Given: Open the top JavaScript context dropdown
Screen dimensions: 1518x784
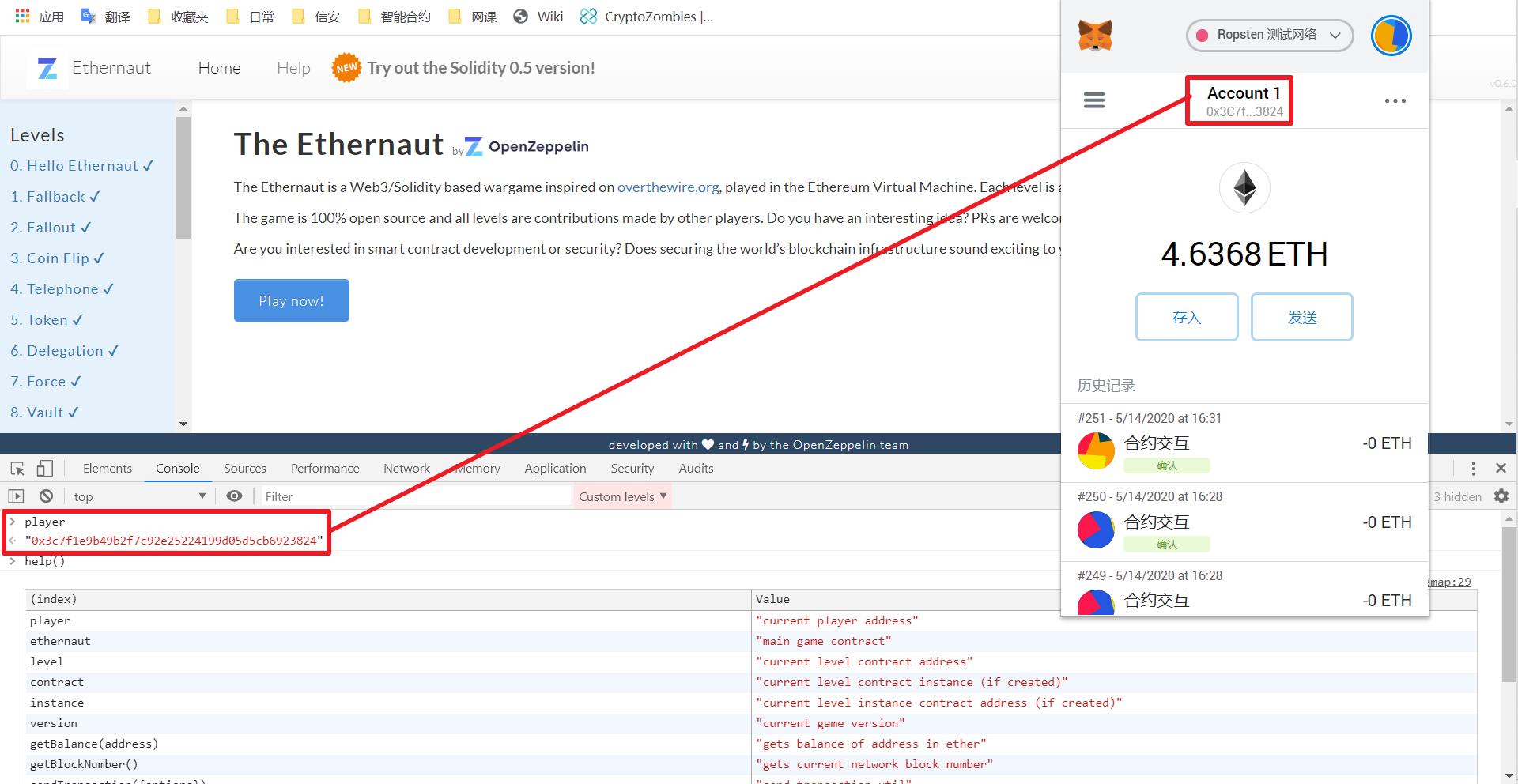Looking at the screenshot, I should [x=139, y=496].
